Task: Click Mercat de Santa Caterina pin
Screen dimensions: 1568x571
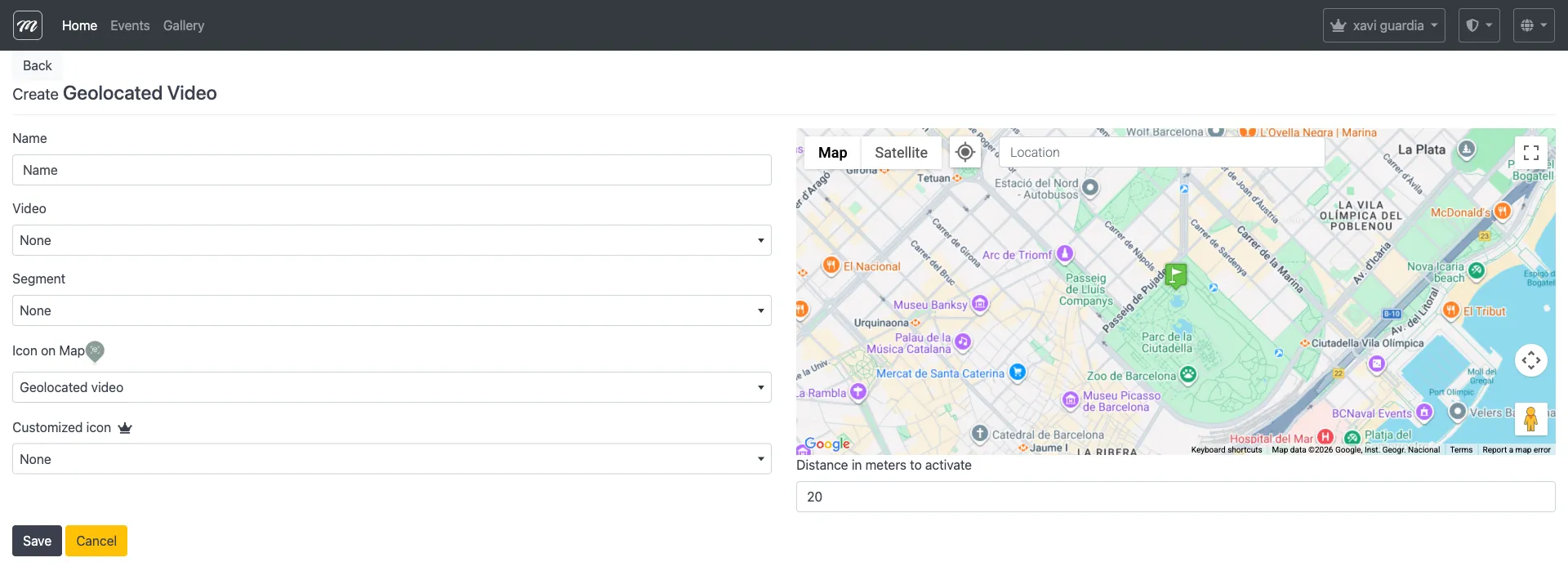Action: pos(1017,372)
